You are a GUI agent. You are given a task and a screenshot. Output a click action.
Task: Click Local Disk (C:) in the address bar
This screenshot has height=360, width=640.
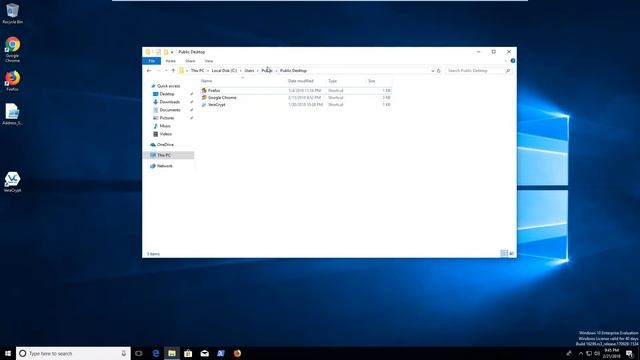coord(224,71)
